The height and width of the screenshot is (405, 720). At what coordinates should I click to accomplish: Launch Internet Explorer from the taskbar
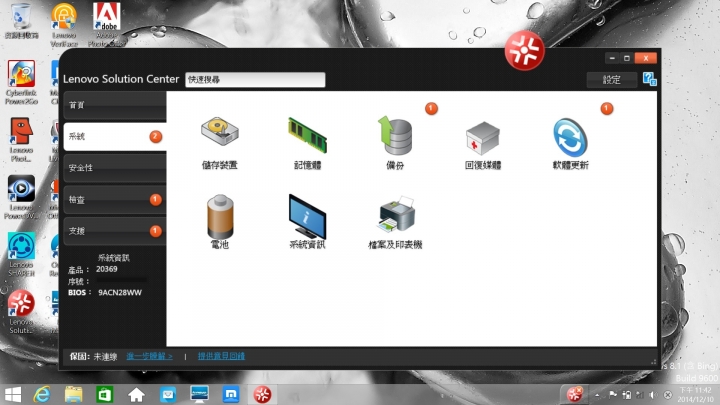click(42, 394)
